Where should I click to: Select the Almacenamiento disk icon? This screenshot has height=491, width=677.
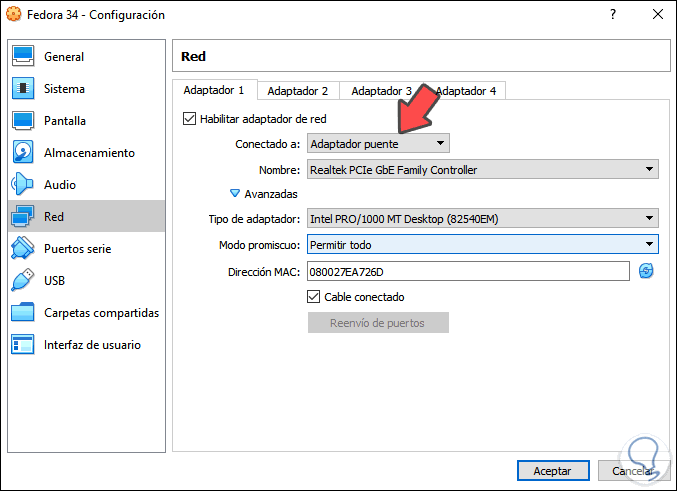point(24,153)
